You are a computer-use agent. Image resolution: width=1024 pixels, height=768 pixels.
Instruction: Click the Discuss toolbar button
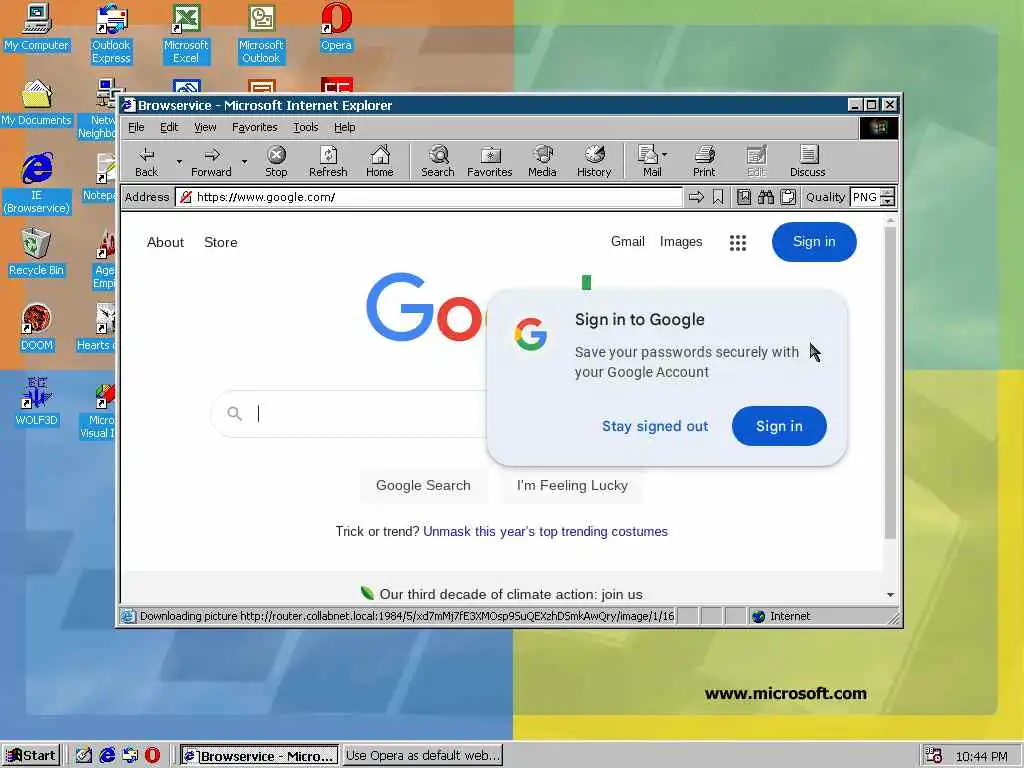pos(808,161)
